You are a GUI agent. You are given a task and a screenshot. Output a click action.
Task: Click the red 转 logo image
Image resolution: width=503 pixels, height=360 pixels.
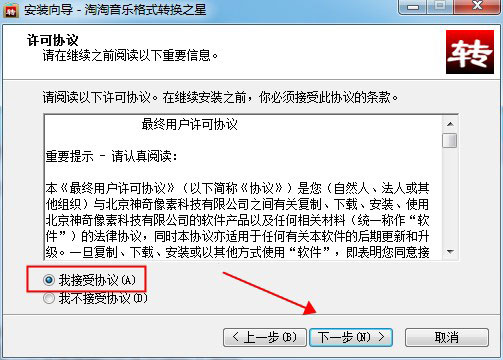470,52
